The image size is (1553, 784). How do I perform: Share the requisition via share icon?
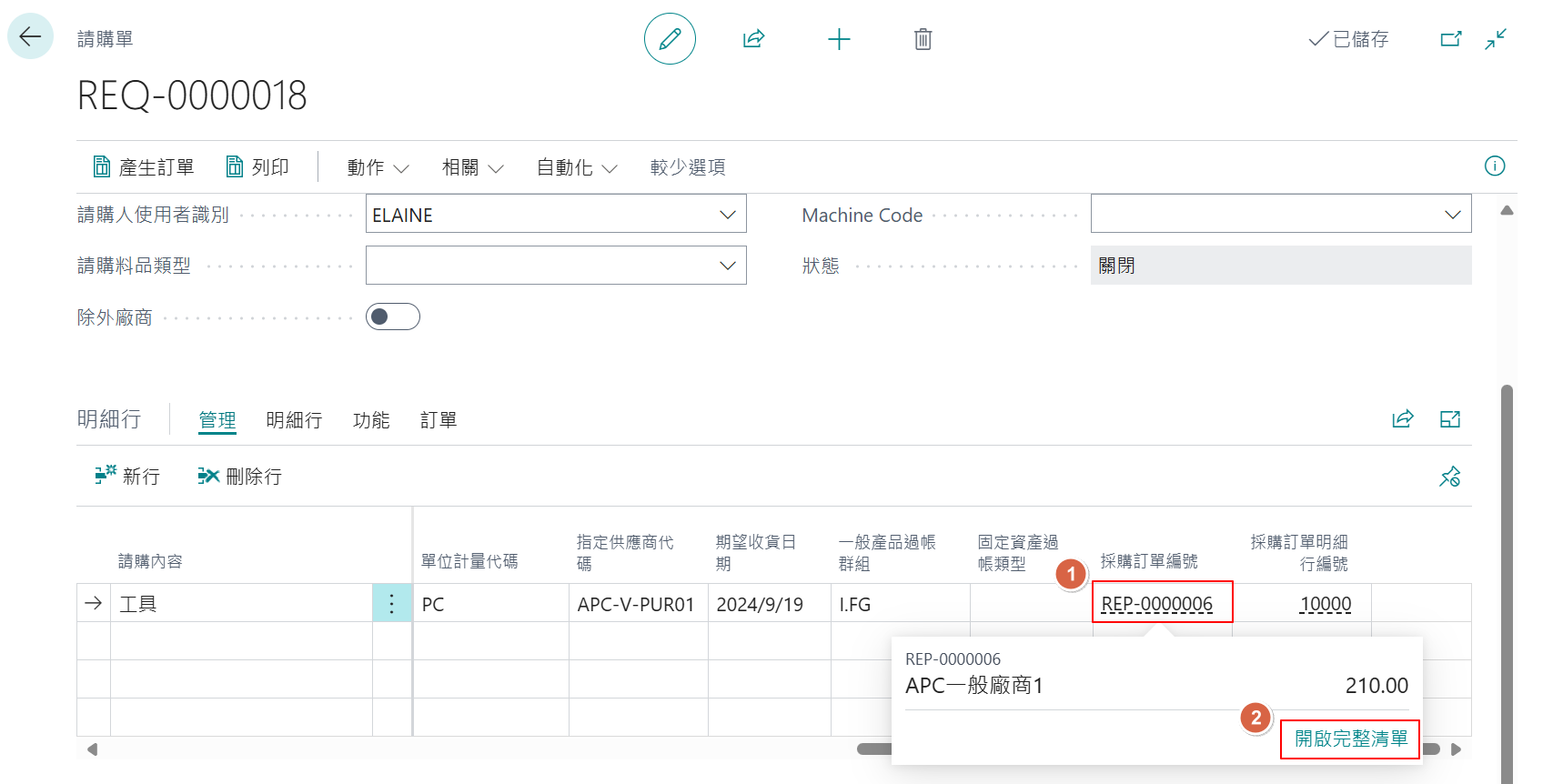[x=753, y=39]
